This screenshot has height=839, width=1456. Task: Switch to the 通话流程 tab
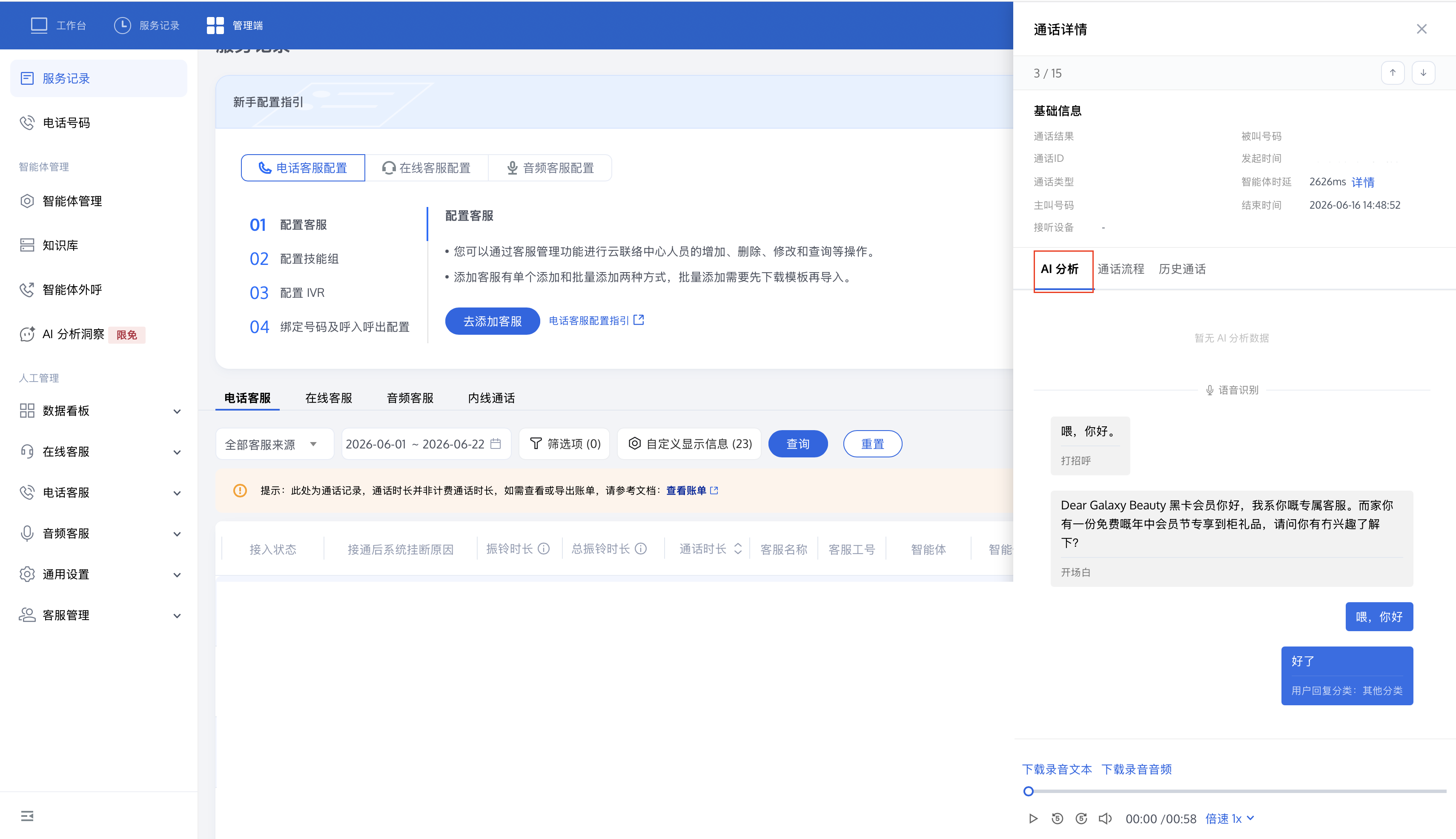(1120, 269)
